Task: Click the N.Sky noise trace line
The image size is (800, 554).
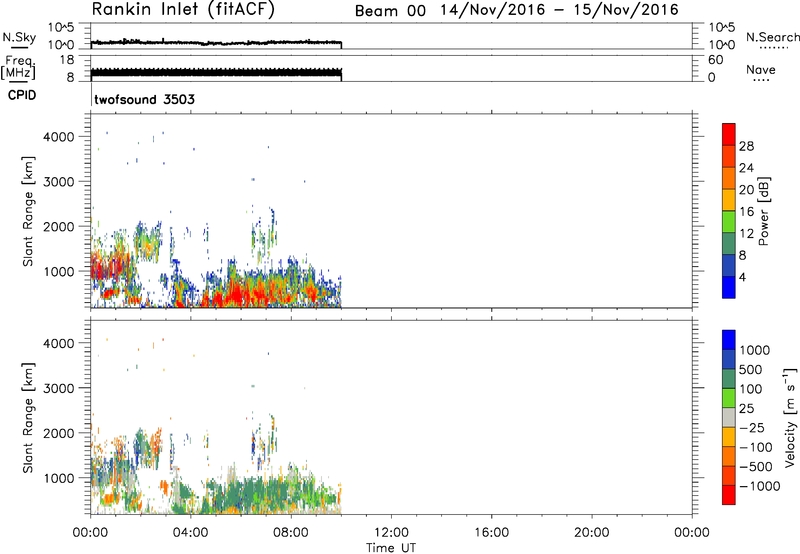Action: (x=216, y=42)
